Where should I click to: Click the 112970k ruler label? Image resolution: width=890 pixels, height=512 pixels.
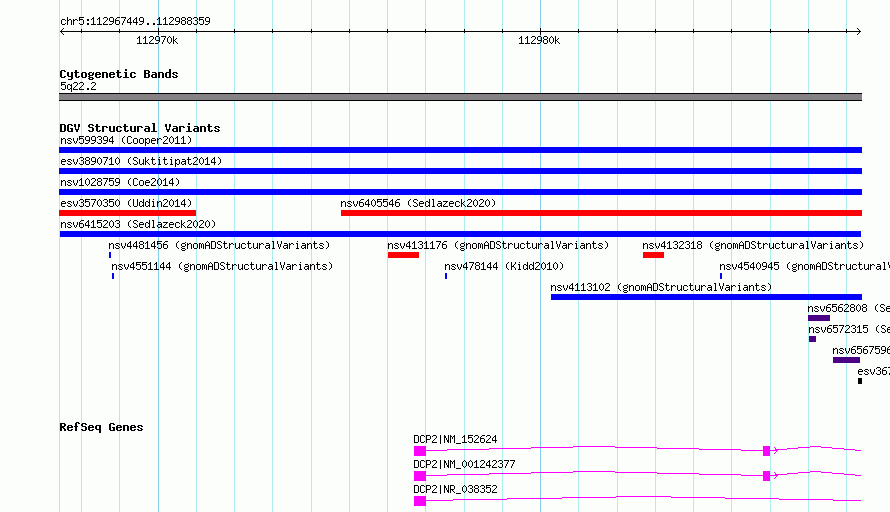(x=157, y=40)
